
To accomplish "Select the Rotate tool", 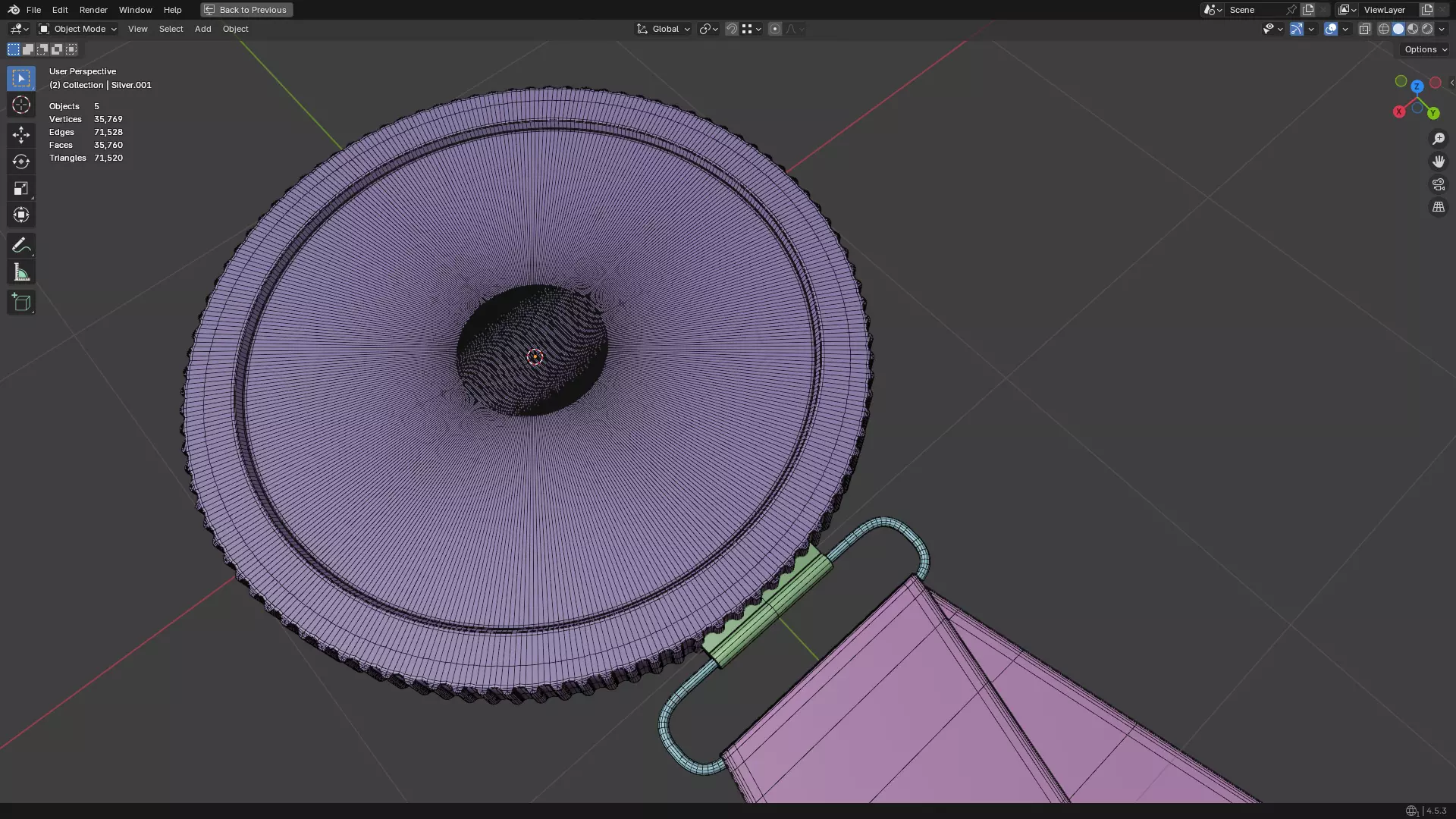I will click(x=21, y=162).
